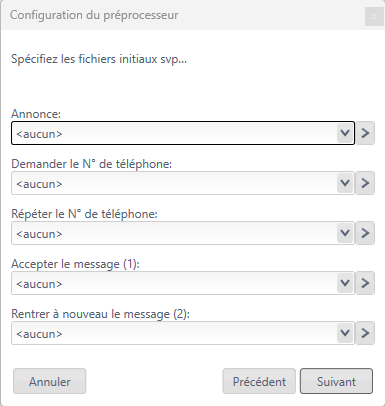Select the Rentrer à nouveau le message (2) field

click(x=183, y=333)
